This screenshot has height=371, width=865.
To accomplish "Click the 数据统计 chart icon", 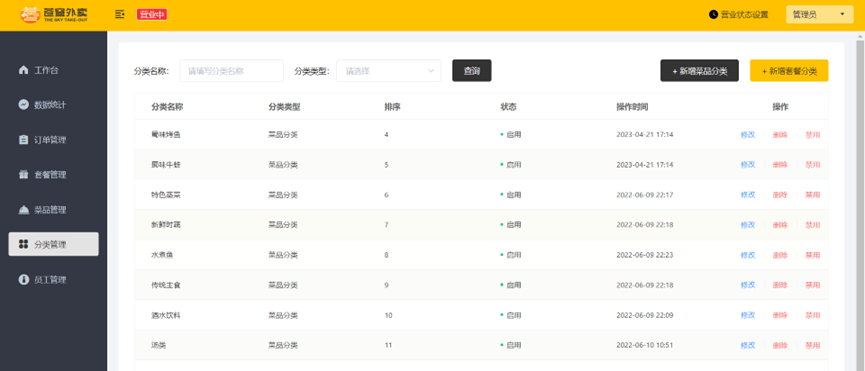I will (23, 105).
